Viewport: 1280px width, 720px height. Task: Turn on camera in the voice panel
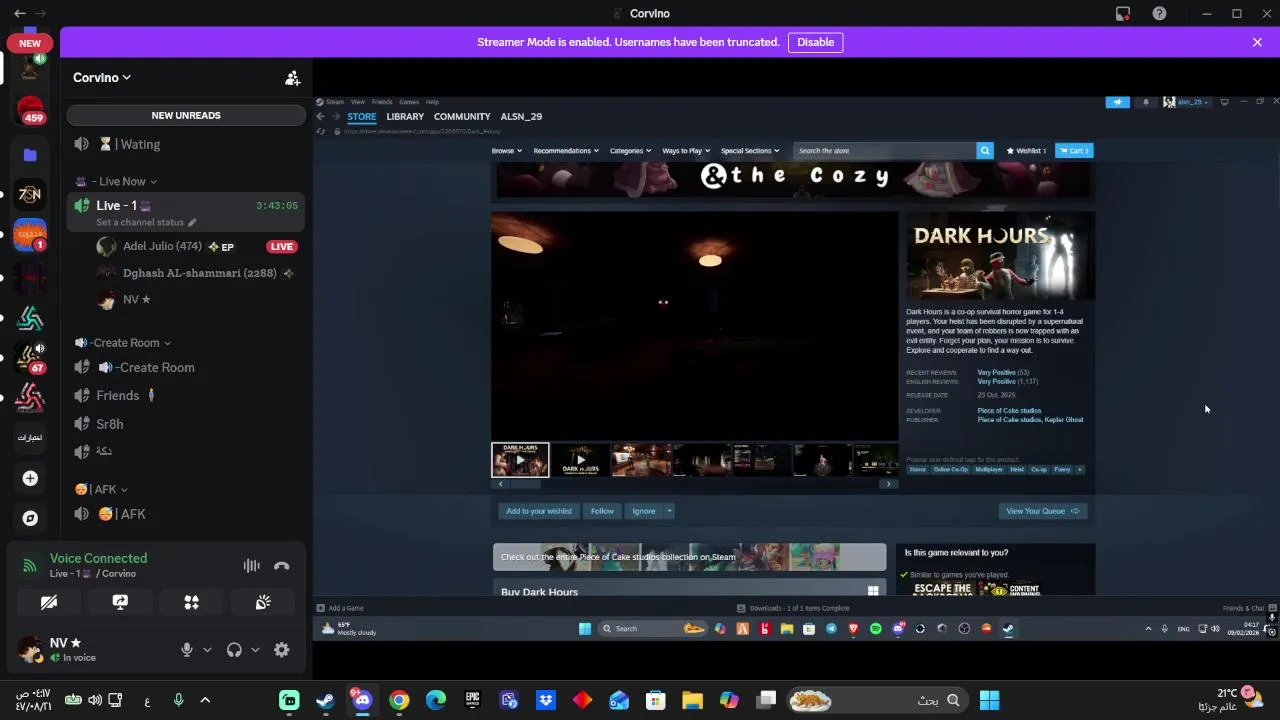[x=48, y=602]
